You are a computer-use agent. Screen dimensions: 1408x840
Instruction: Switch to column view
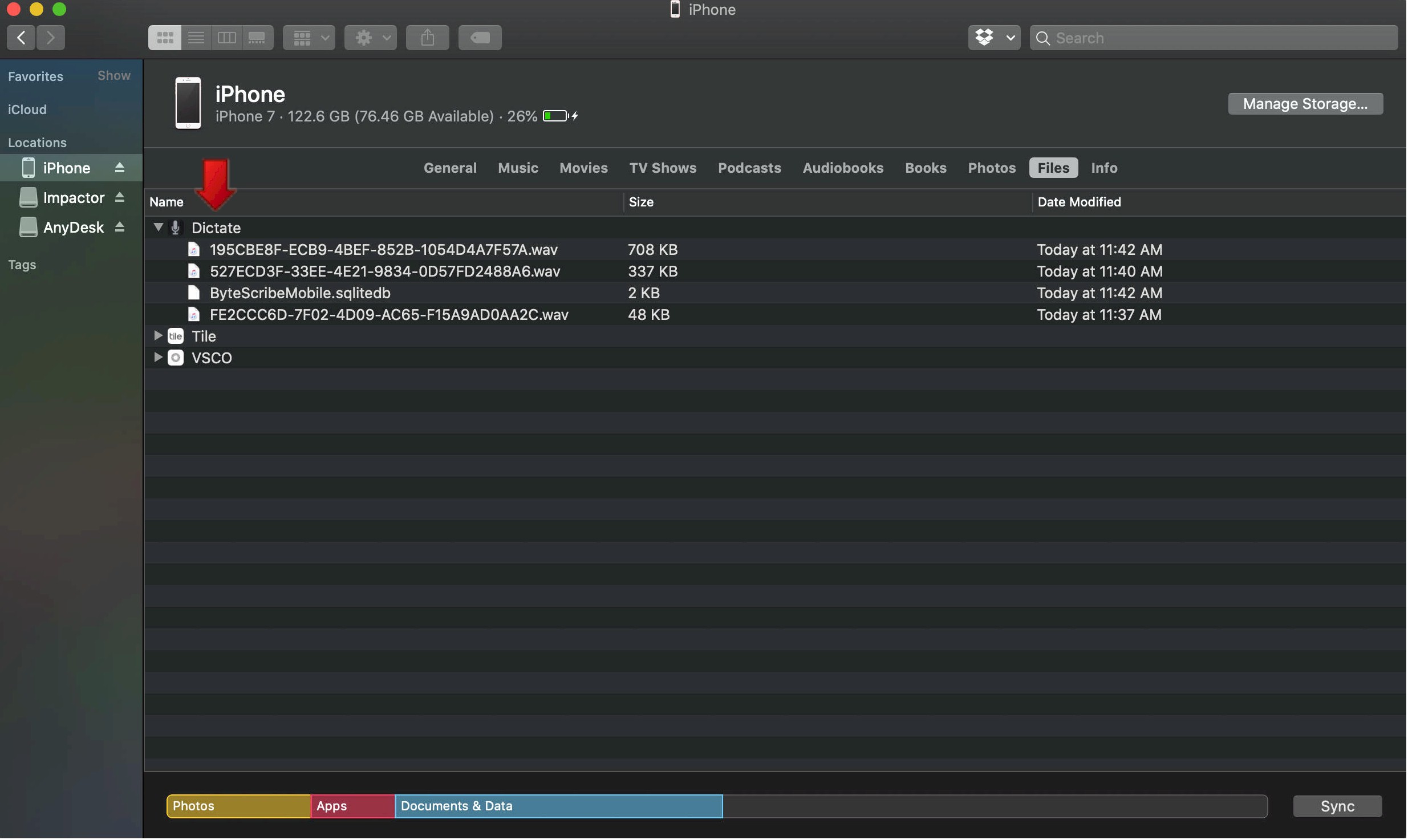point(227,38)
